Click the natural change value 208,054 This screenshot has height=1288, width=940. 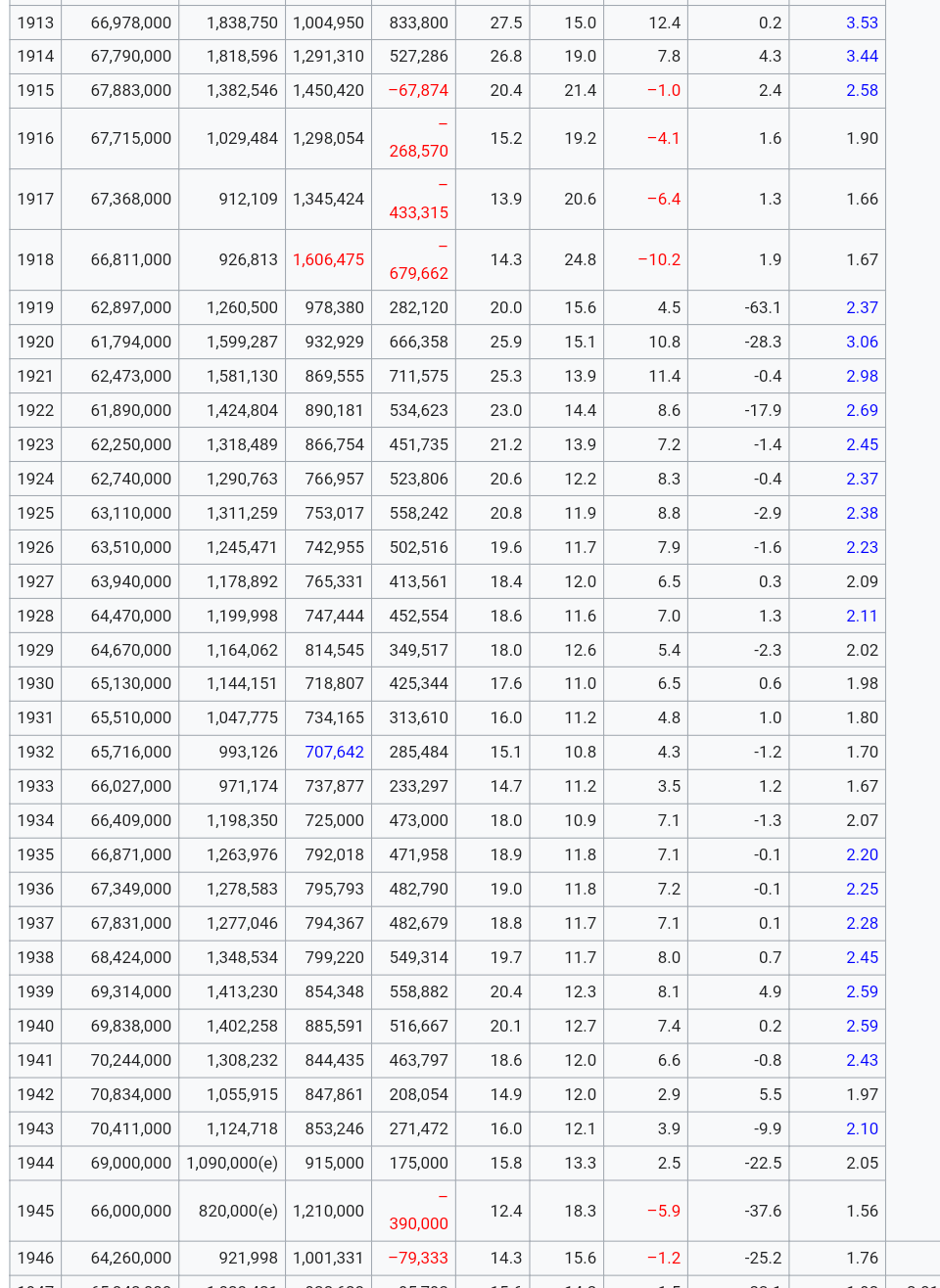point(419,1095)
